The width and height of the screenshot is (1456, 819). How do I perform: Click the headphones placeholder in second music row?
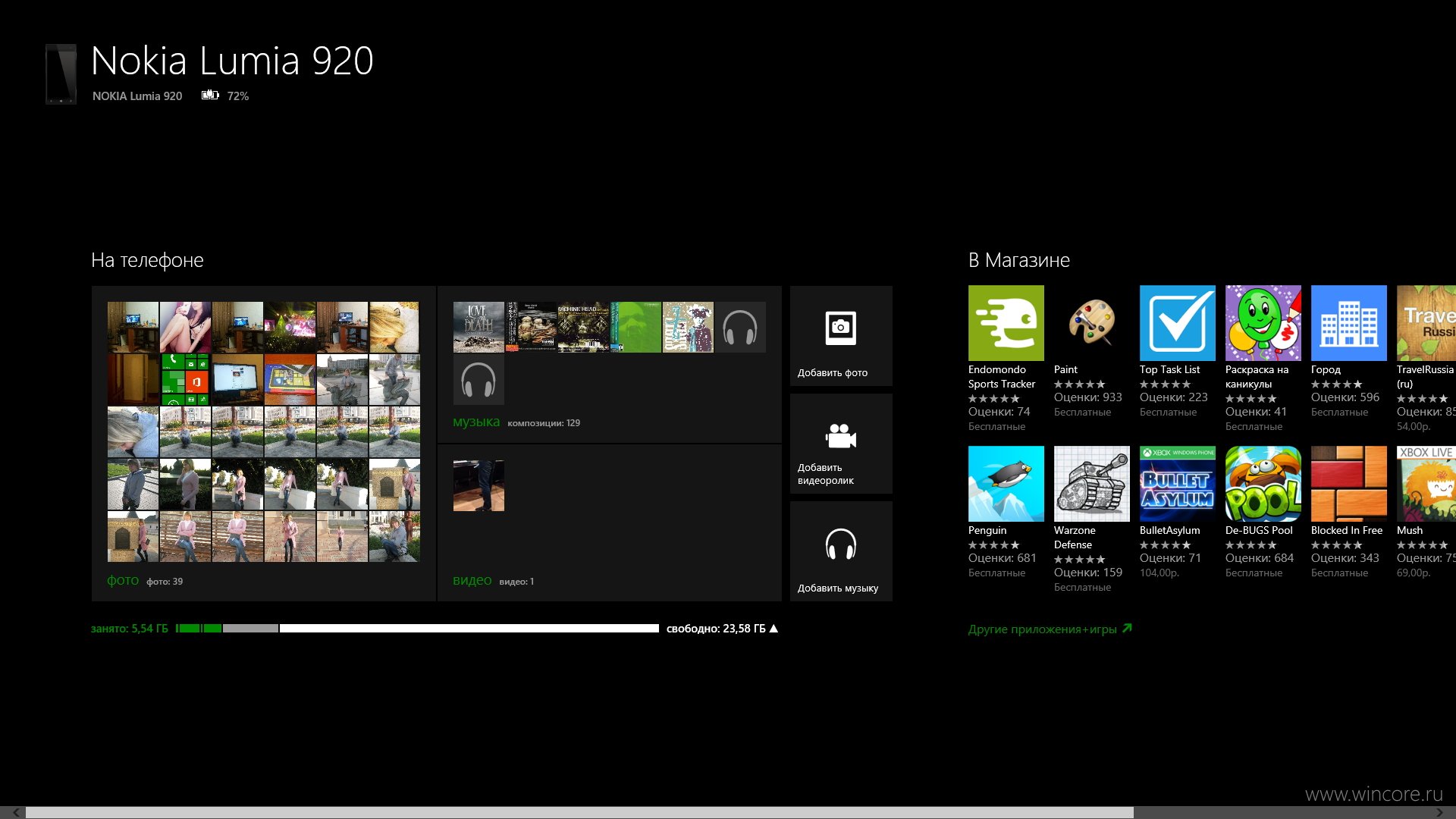click(x=479, y=380)
